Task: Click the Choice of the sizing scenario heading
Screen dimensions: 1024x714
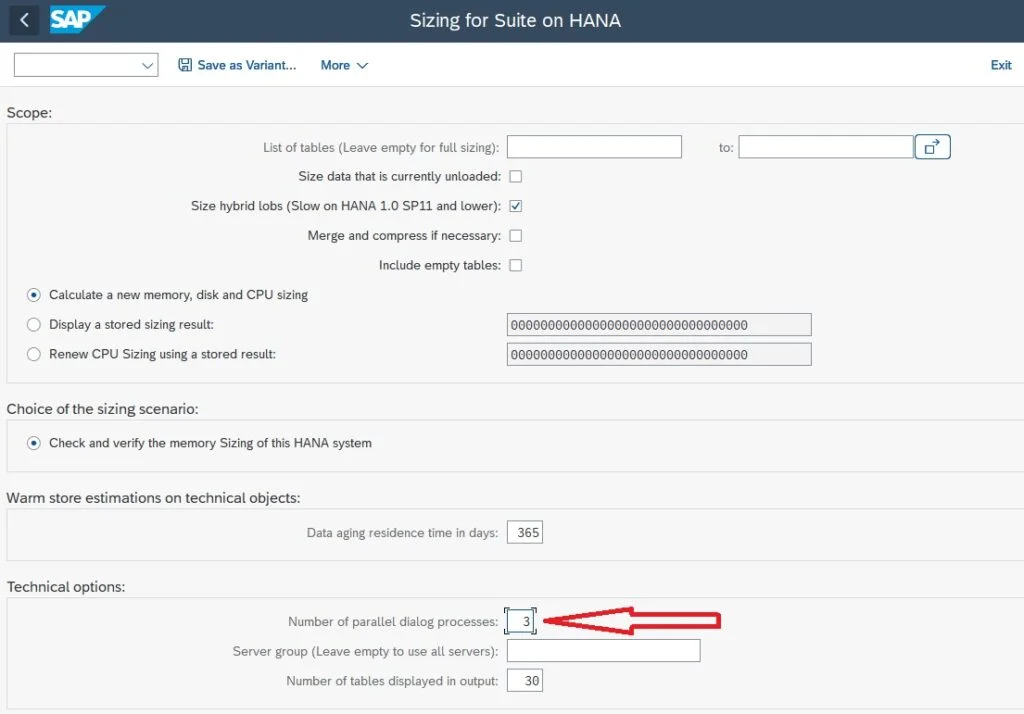Action: (103, 409)
